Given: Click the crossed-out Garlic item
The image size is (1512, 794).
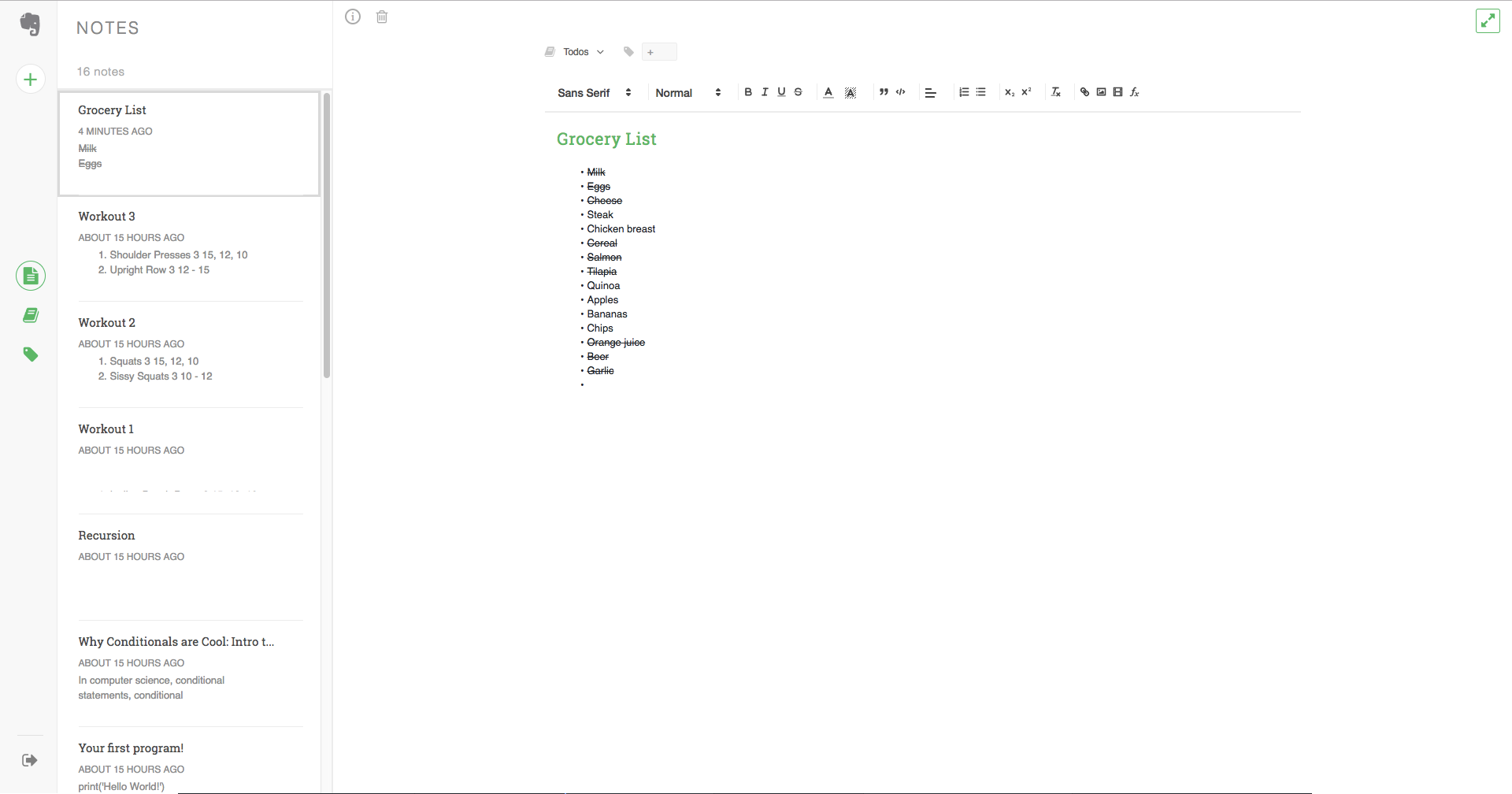Looking at the screenshot, I should 600,371.
